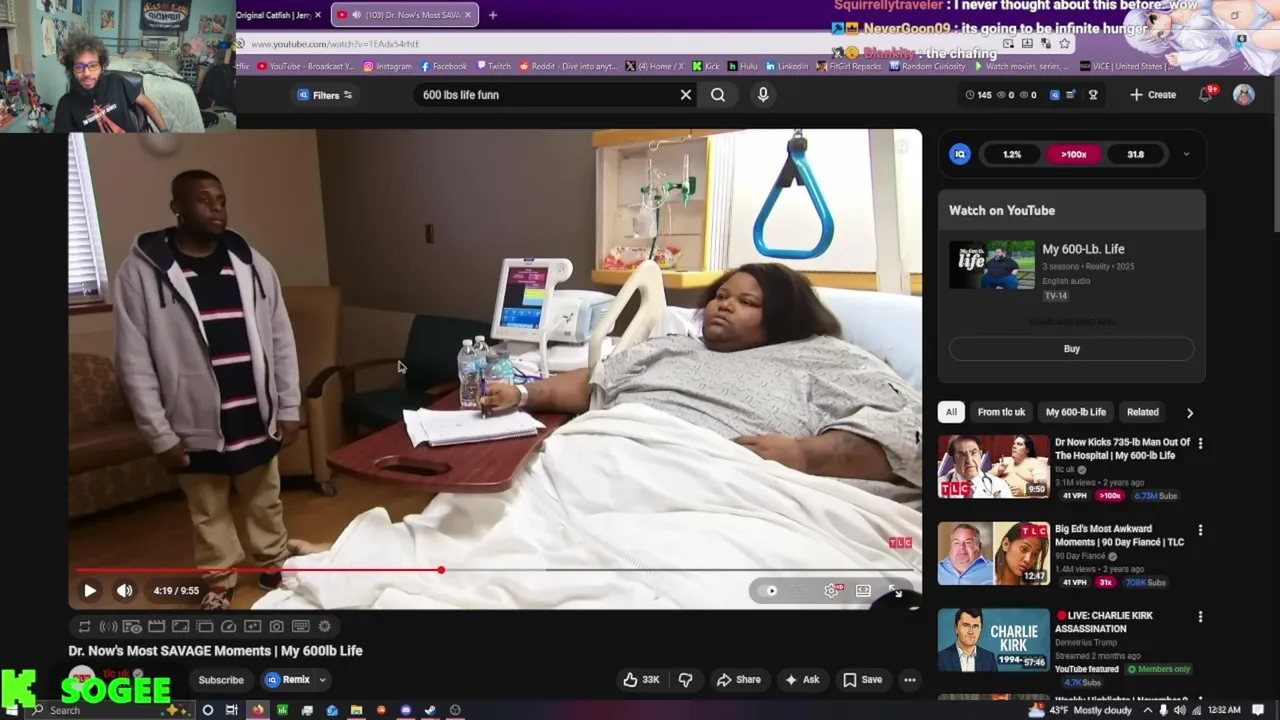
Task: Clear the search query with X
Action: (686, 95)
